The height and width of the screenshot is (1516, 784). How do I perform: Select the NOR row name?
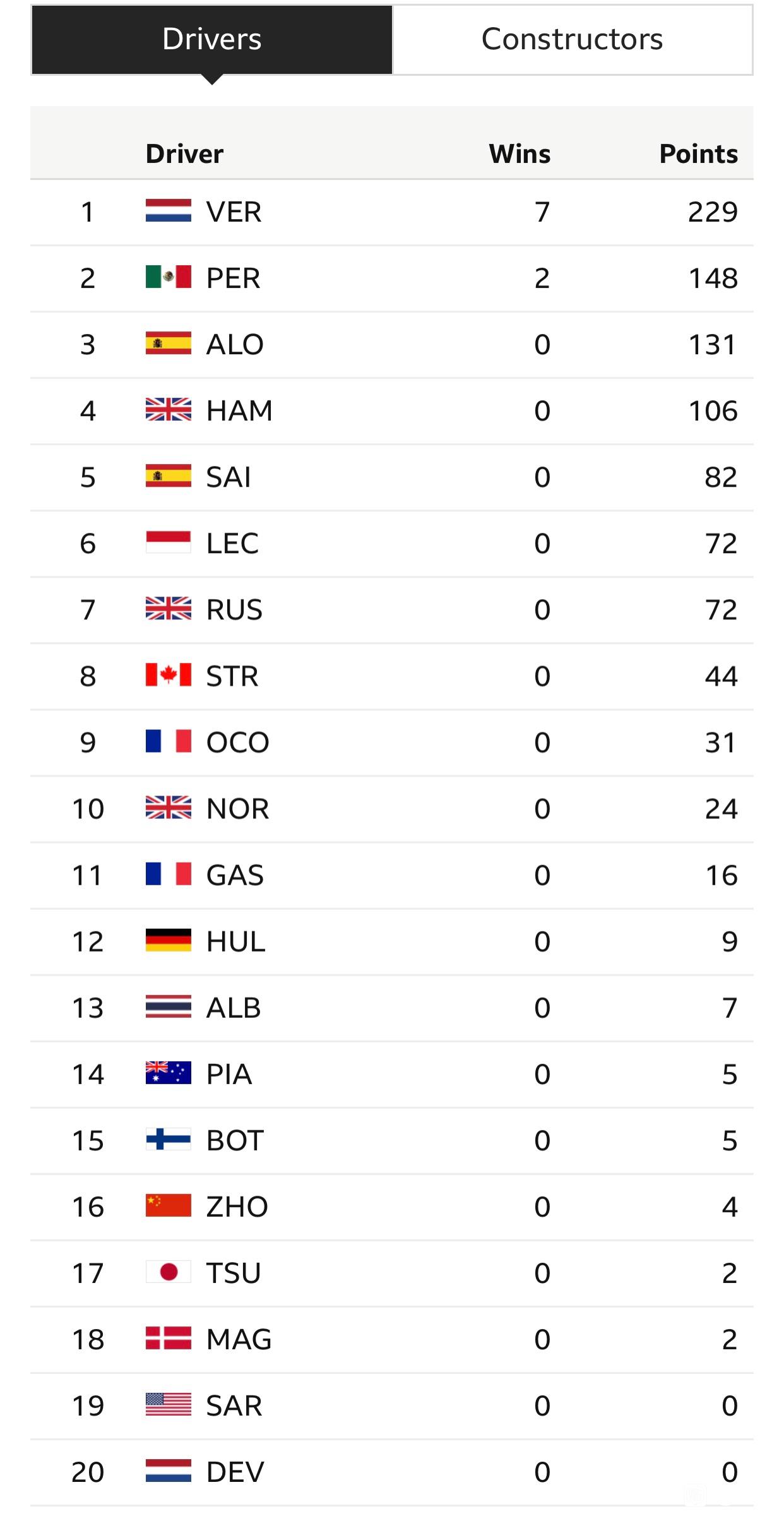point(237,809)
